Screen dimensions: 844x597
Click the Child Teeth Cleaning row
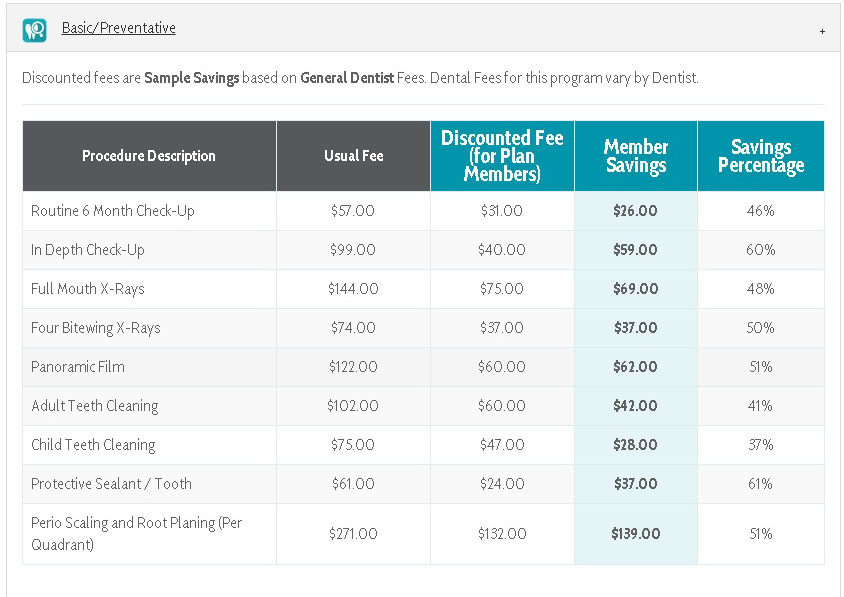click(93, 444)
